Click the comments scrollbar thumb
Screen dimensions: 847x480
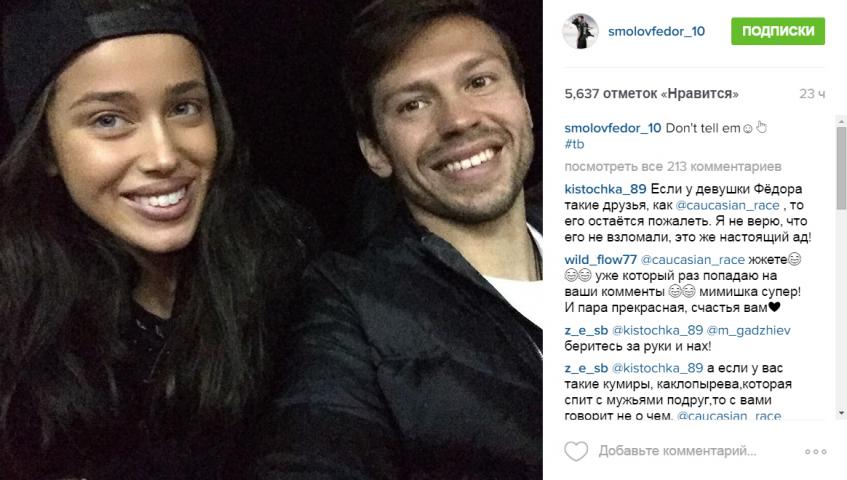pos(841,168)
